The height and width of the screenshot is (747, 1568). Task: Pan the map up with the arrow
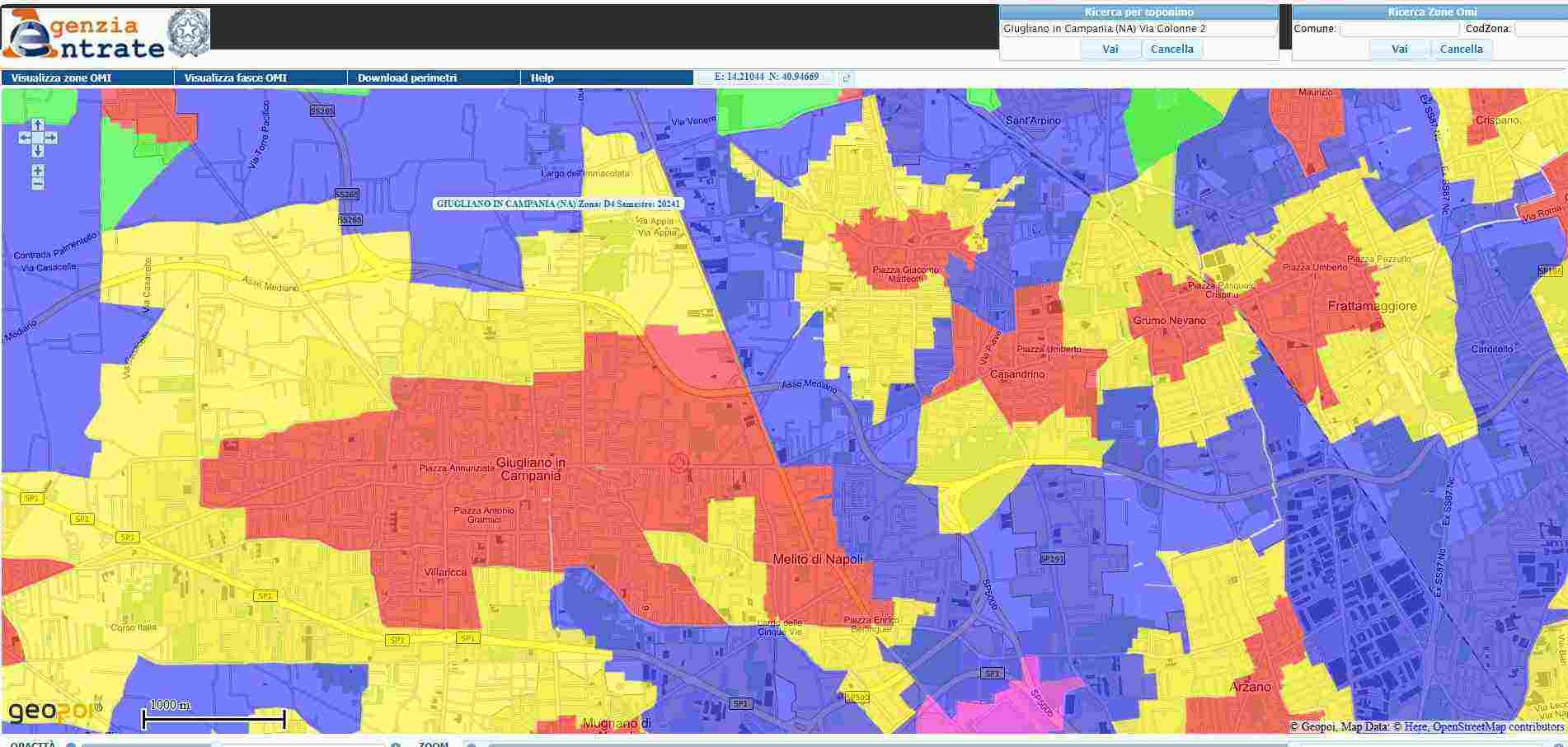(38, 125)
